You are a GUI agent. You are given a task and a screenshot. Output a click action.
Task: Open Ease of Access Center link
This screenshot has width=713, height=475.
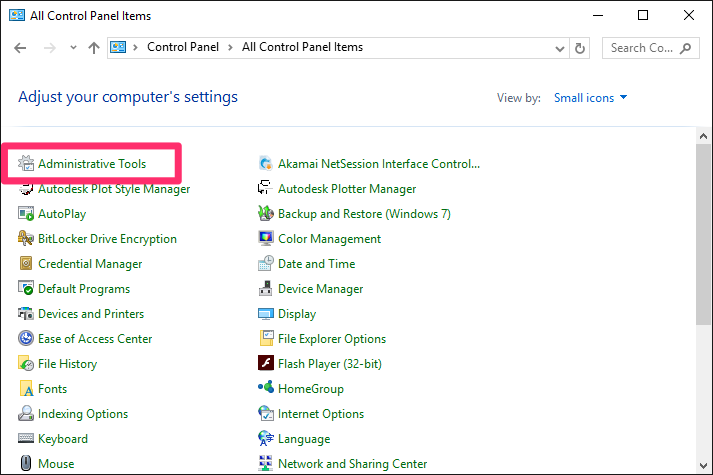[95, 339]
